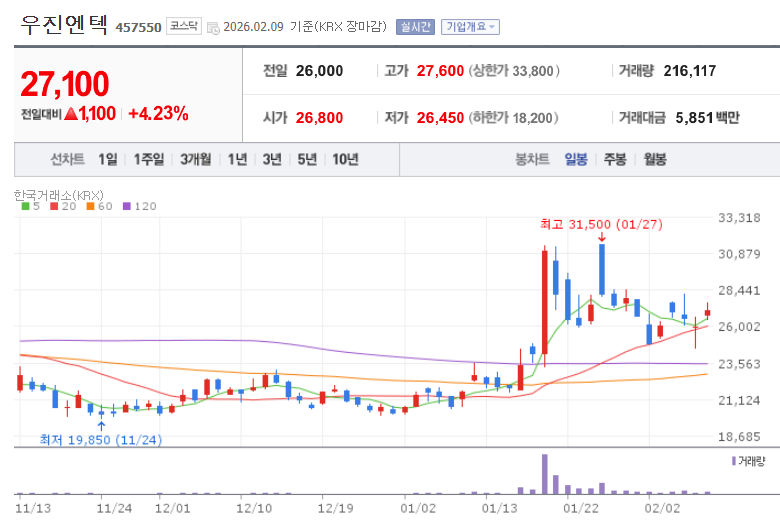Click the 코스닥 market badge

pos(184,26)
